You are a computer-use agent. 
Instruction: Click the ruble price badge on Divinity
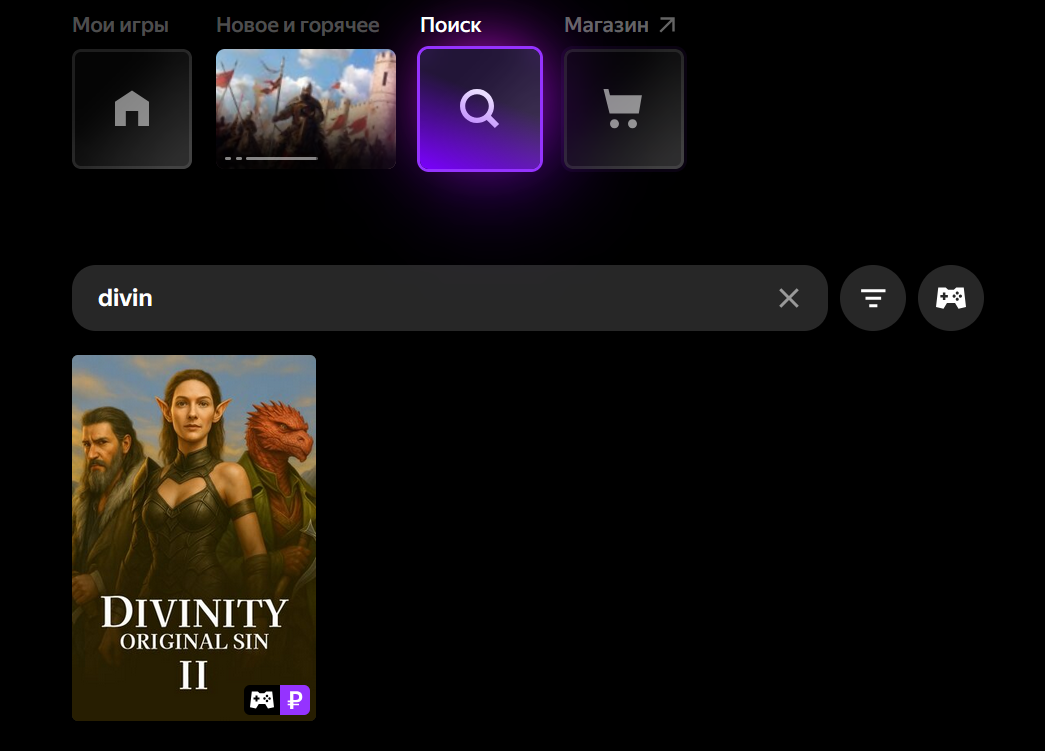295,700
